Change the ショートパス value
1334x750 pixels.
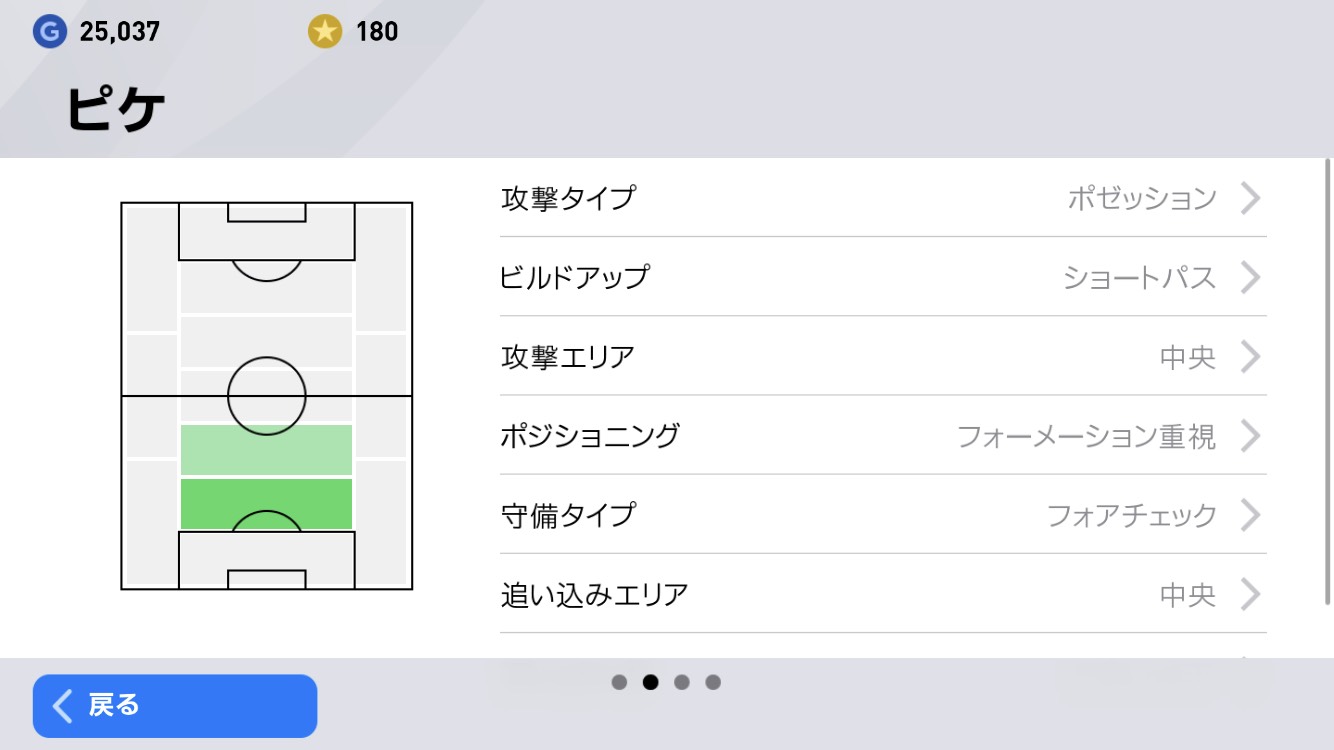tap(1140, 277)
